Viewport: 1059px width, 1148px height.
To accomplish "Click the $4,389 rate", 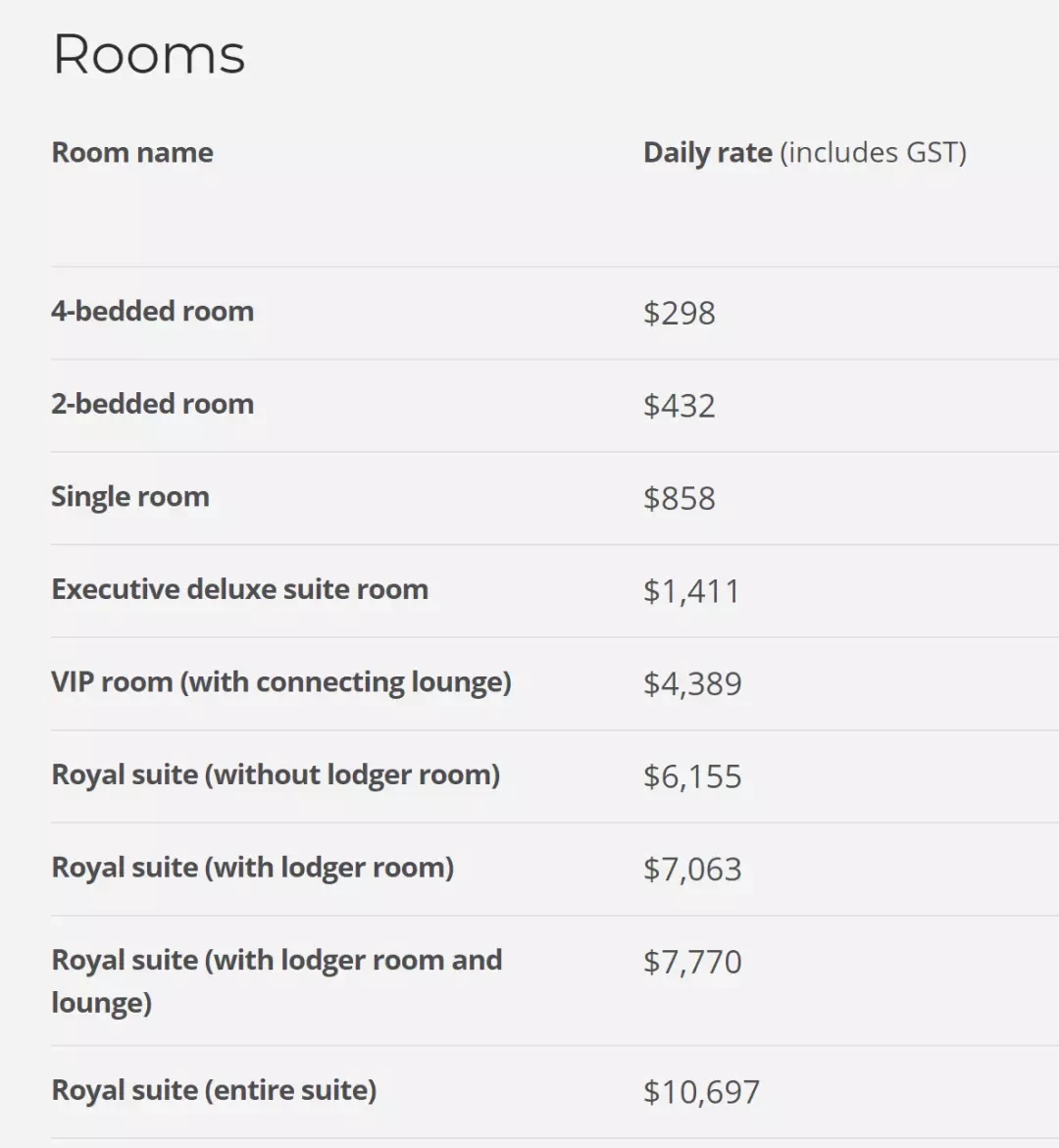I will pos(692,684).
